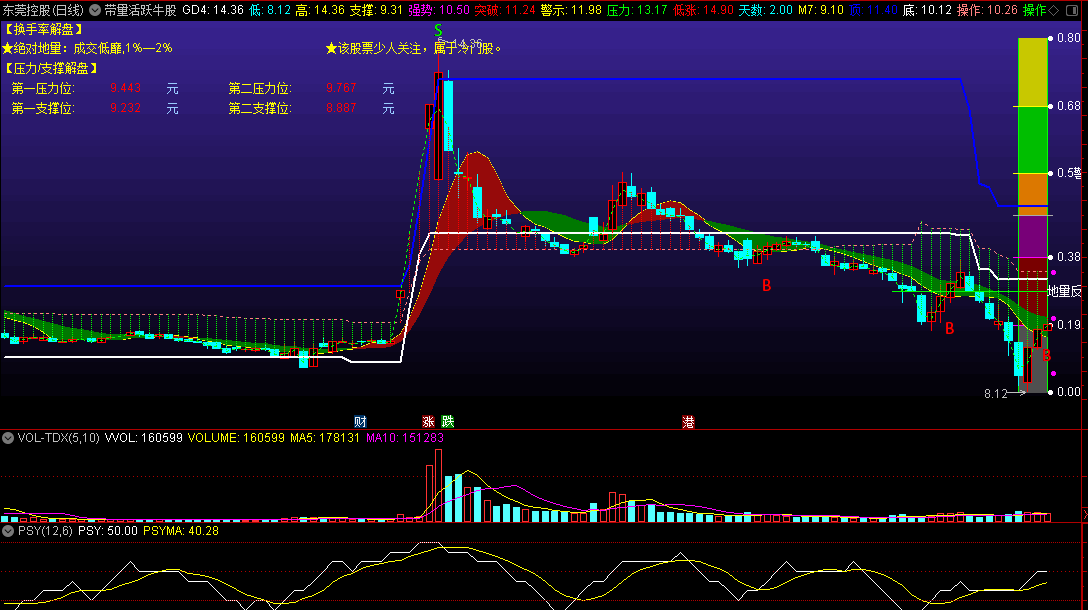Image resolution: width=1088 pixels, height=610 pixels.
Task: Click the ★该股票少人关注 note text
Action: (x=414, y=49)
